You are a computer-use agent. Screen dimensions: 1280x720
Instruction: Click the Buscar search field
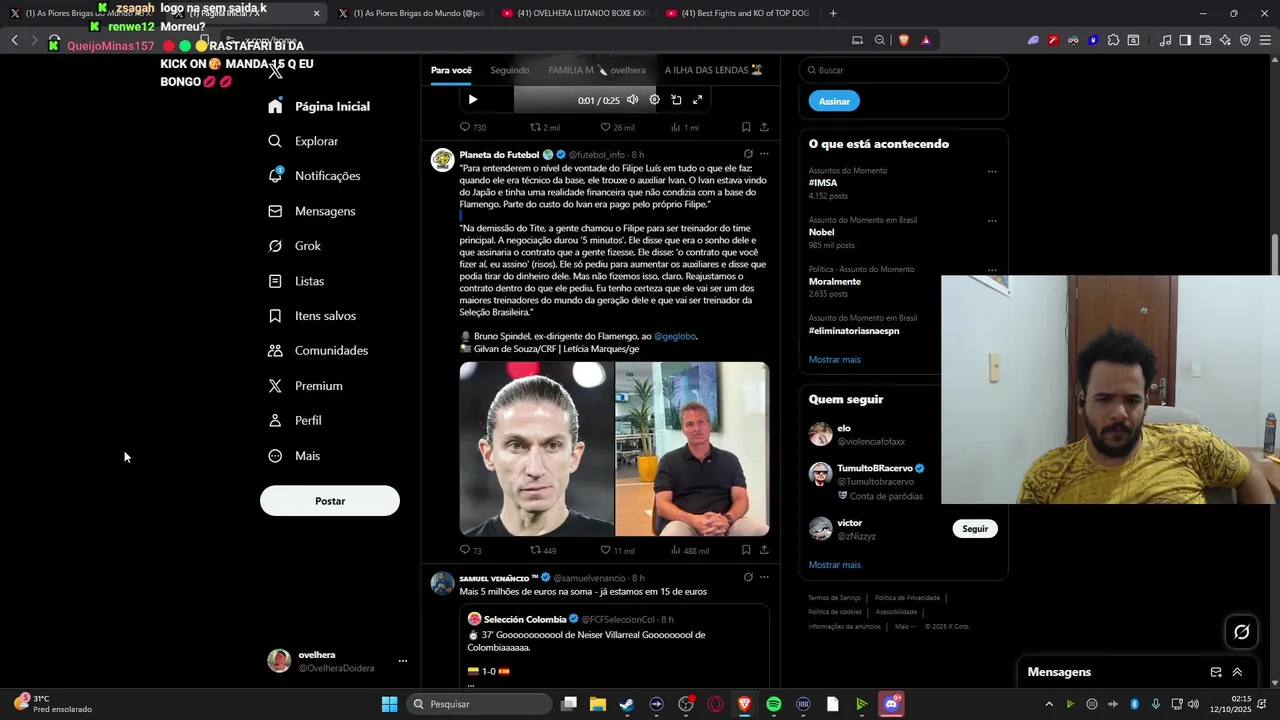(903, 70)
